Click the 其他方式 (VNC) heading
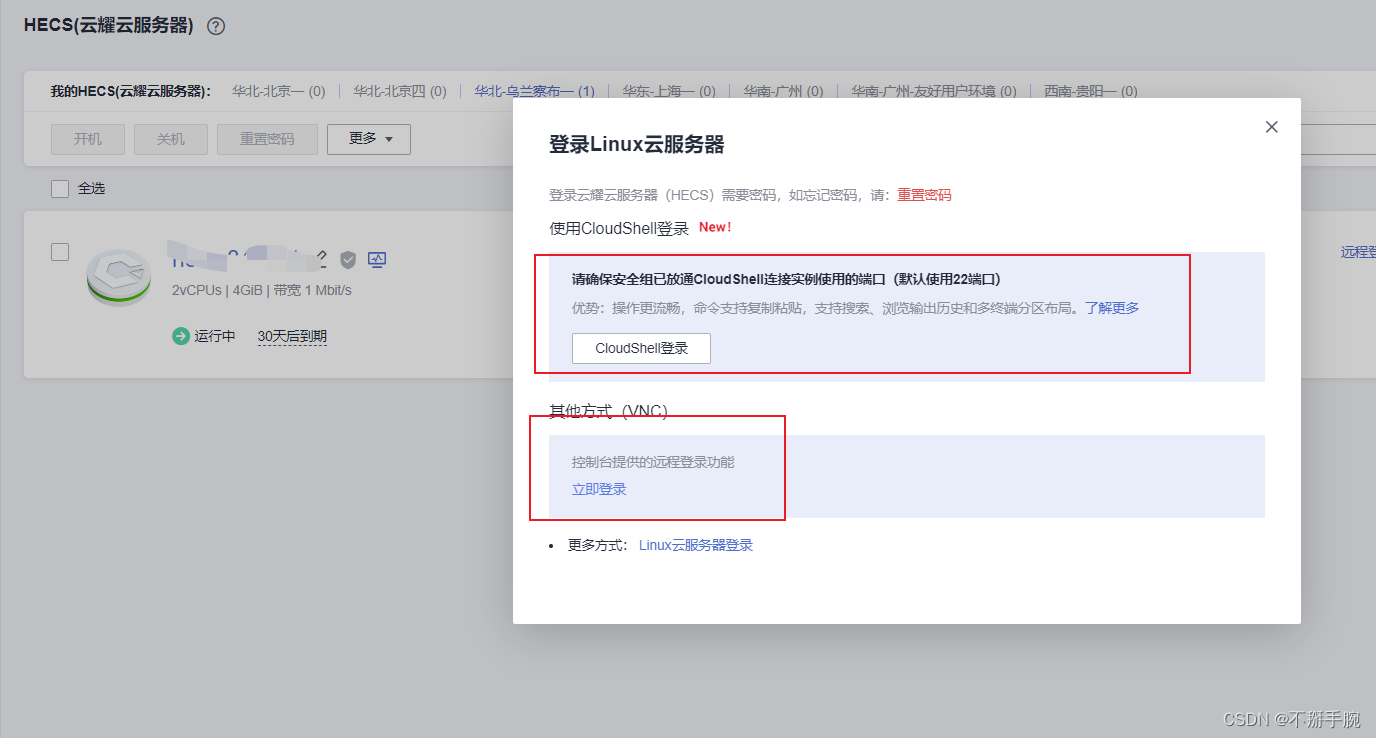Screen dimensions: 1376x738 click(608, 411)
